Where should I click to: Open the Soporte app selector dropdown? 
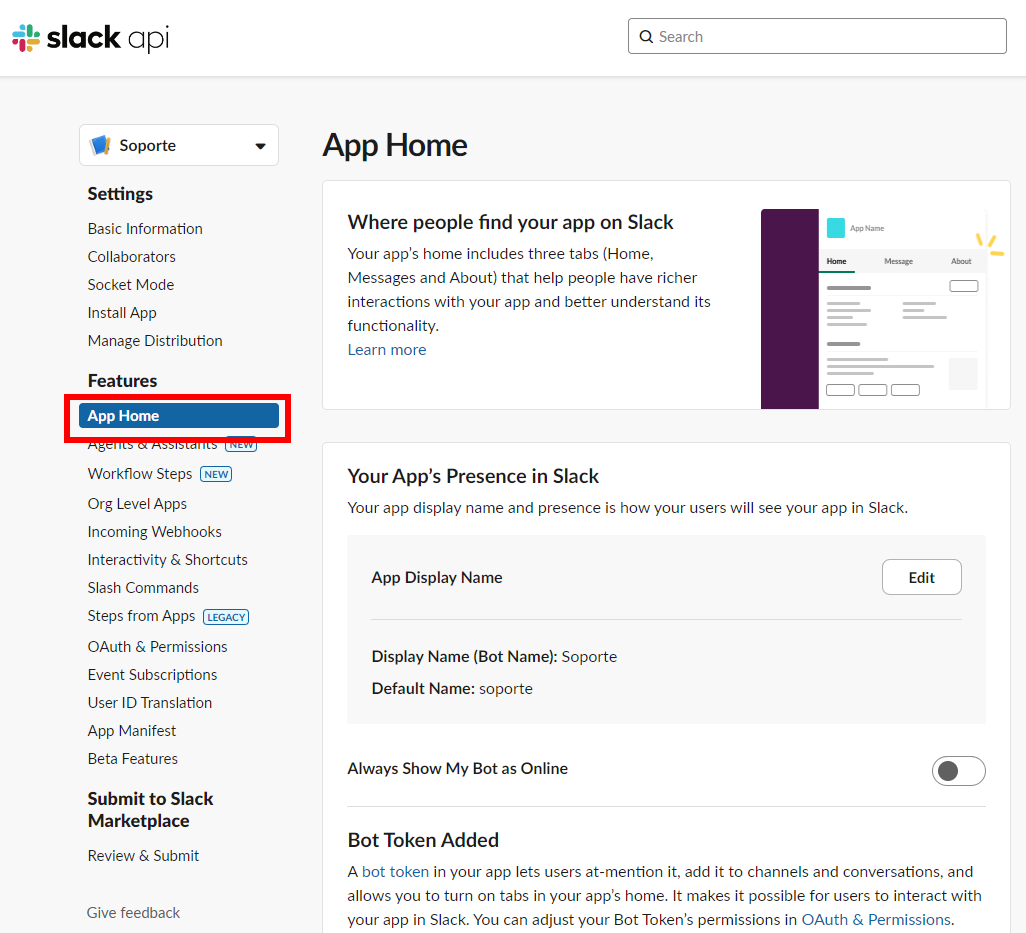coord(178,145)
